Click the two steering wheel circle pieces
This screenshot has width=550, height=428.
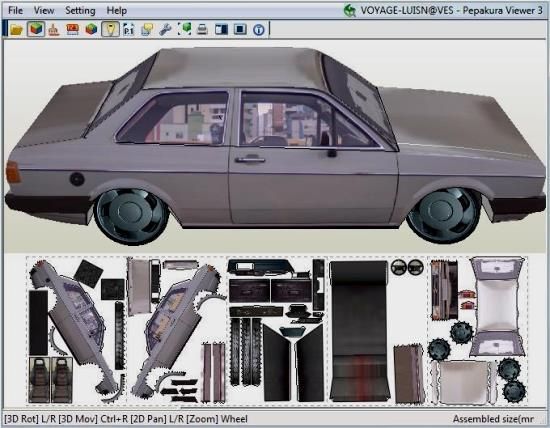[x=407, y=267]
